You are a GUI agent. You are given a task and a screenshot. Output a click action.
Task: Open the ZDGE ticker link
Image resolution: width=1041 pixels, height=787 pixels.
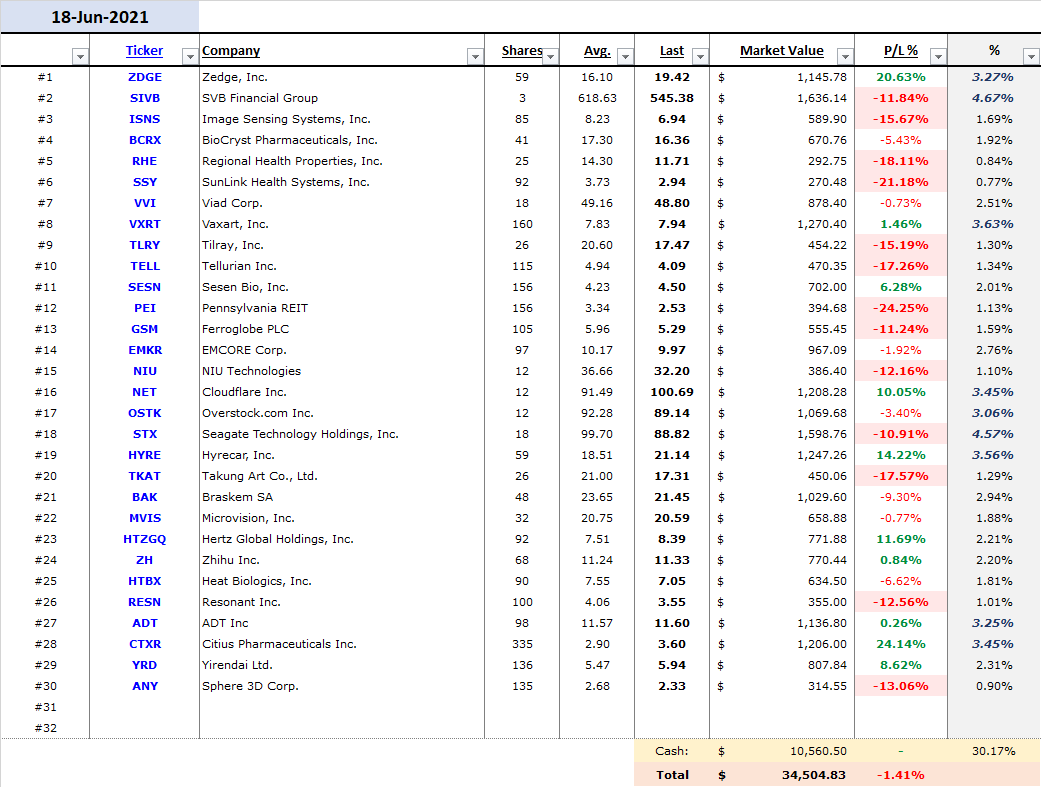[145, 77]
